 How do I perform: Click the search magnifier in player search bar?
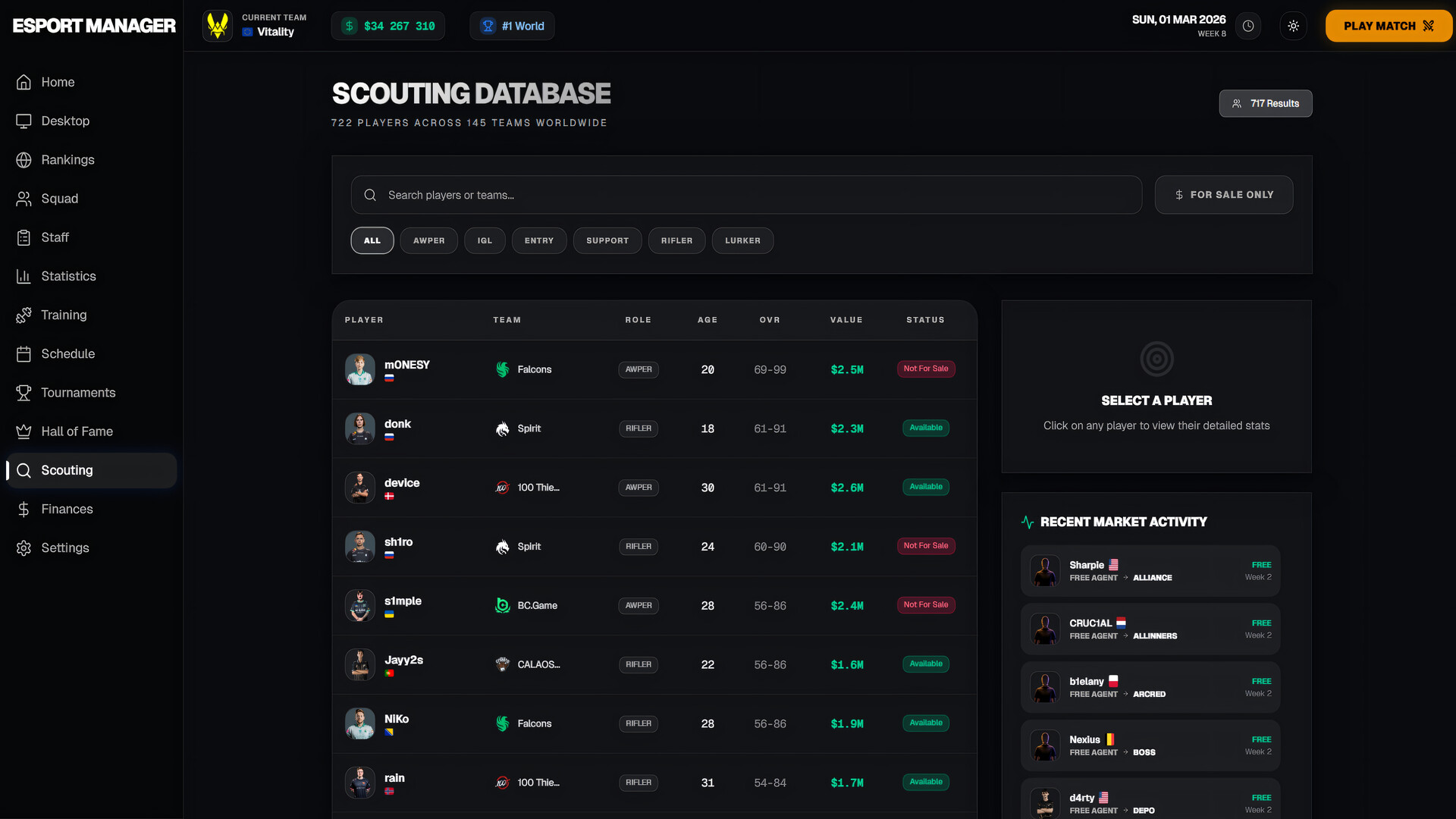370,195
